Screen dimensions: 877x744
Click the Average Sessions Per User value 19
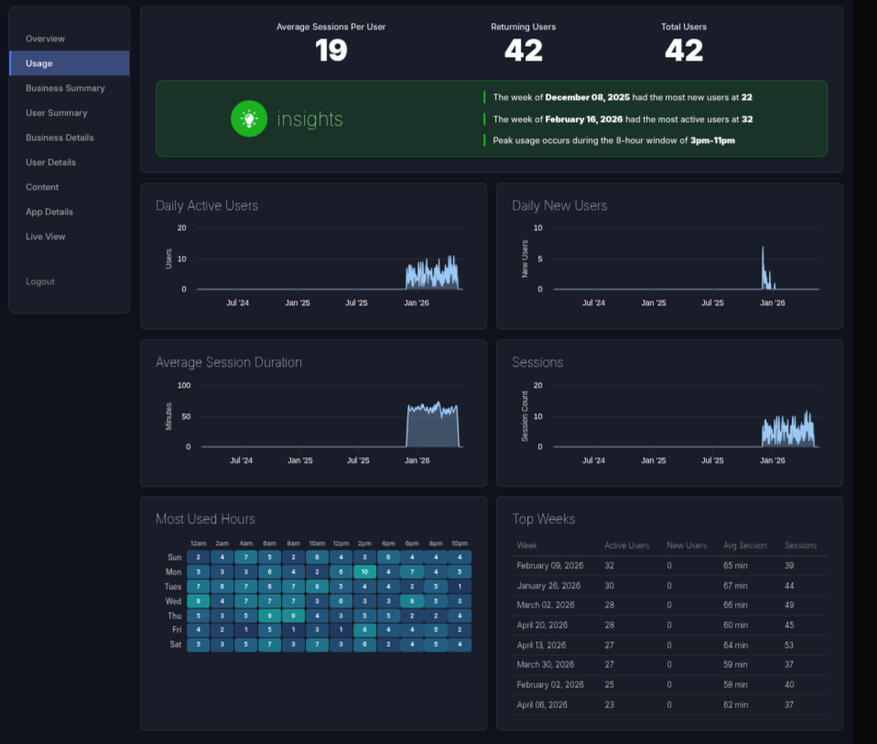point(331,50)
